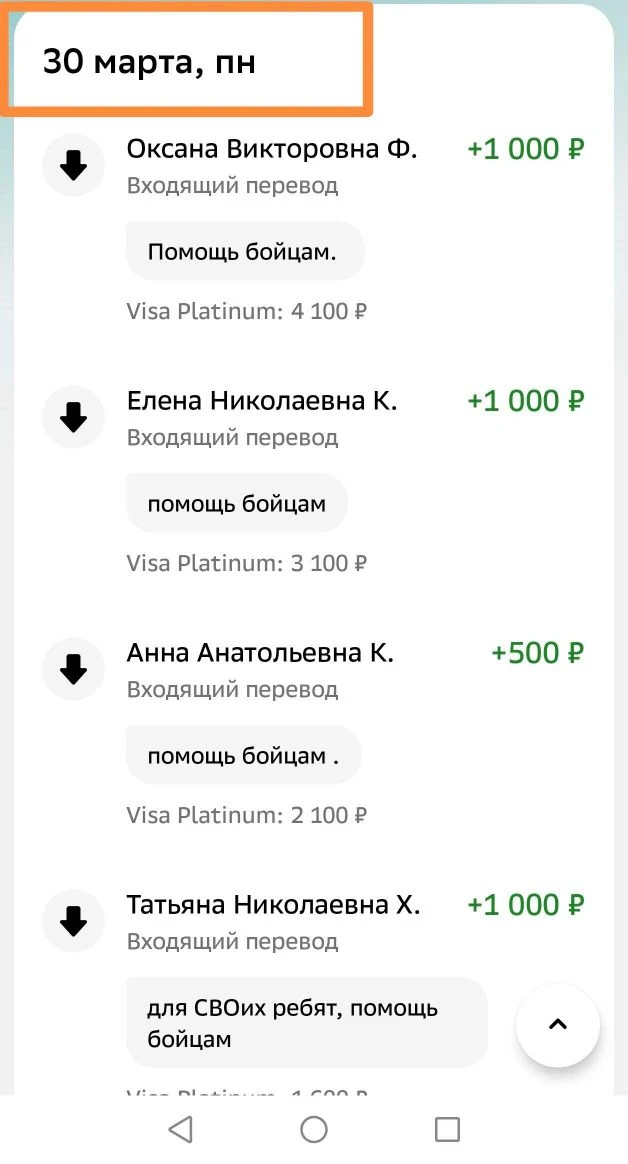Image resolution: width=628 pixels, height=1164 pixels.
Task: Tap 'Visa Platinum: 2 100 ₽' balance line
Action: pos(246,815)
